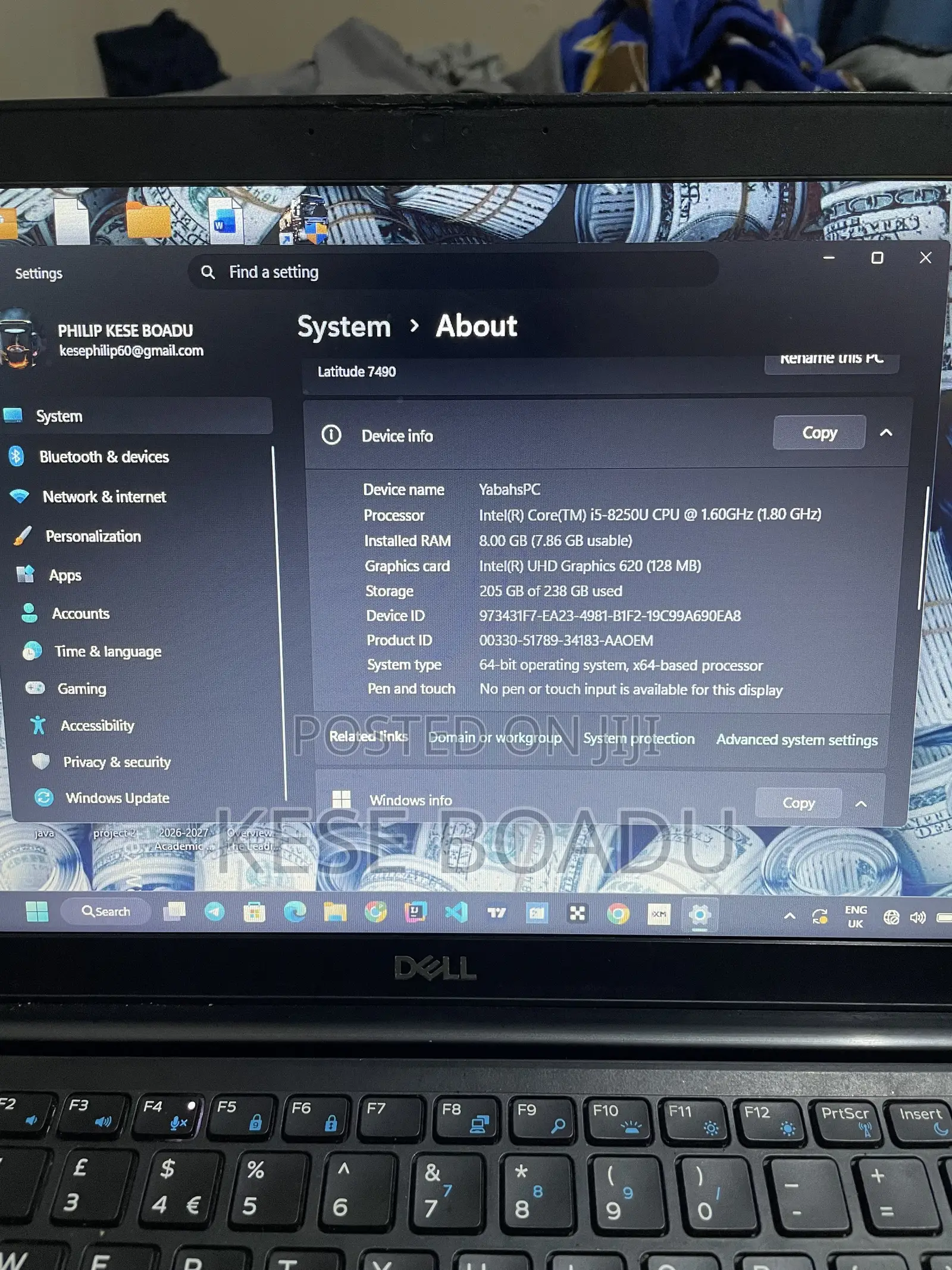Click the Device ID value text
Image resolution: width=952 pixels, height=1270 pixels.
click(x=610, y=616)
